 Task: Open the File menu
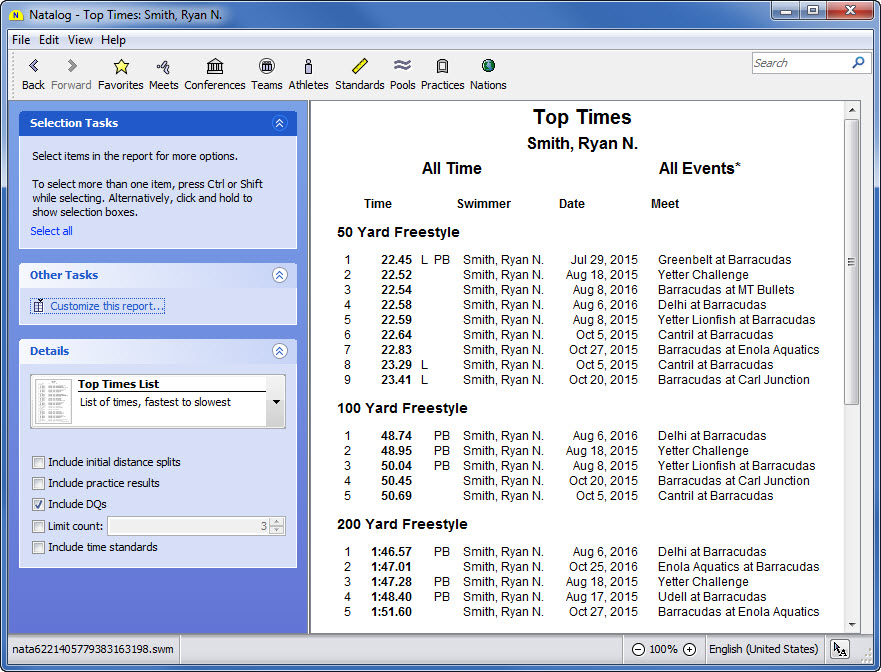click(x=21, y=40)
